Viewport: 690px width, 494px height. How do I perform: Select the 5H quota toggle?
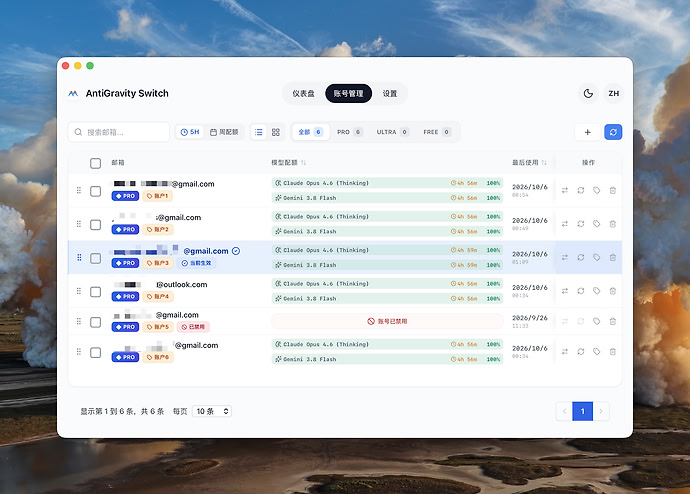tap(190, 132)
